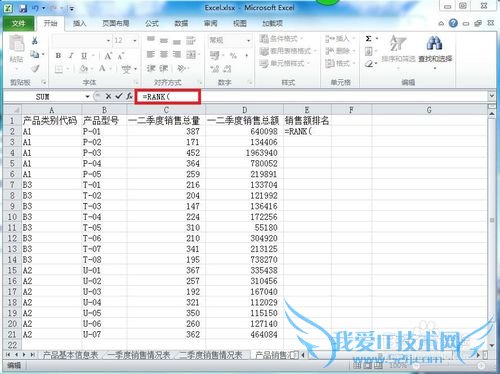Switch to the 页面布局 Page Layout tab
500x374 pixels.
point(115,23)
